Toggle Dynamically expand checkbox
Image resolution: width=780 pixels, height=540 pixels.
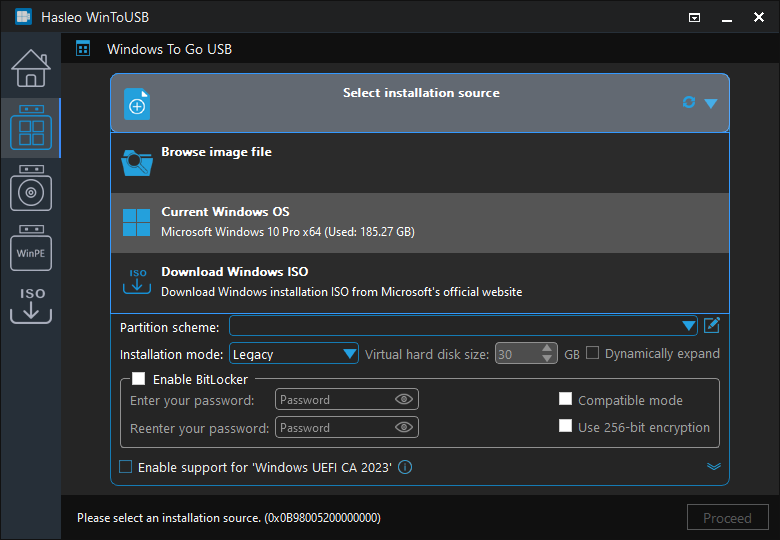click(x=592, y=353)
